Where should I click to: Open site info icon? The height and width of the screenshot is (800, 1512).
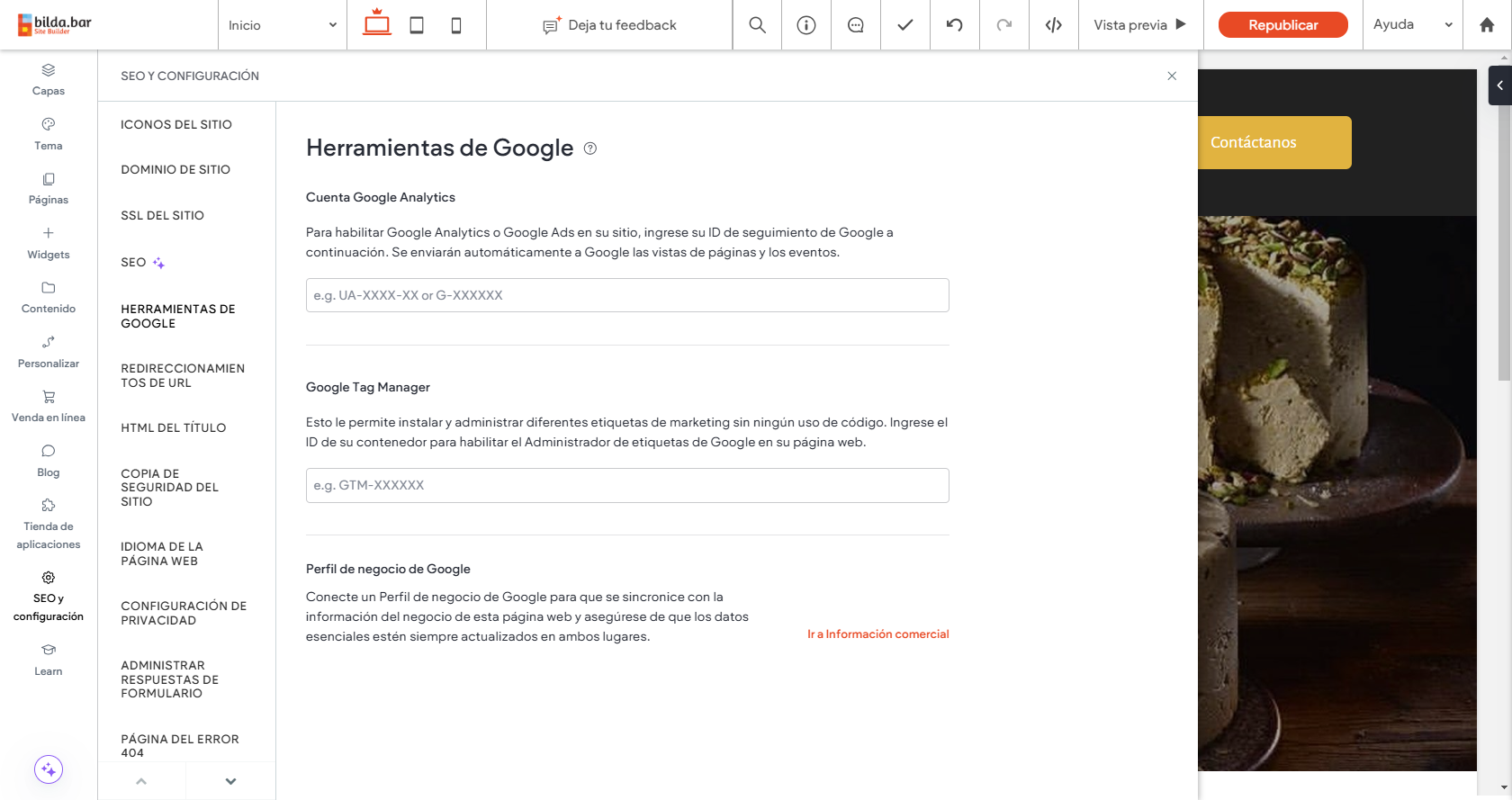coord(806,25)
